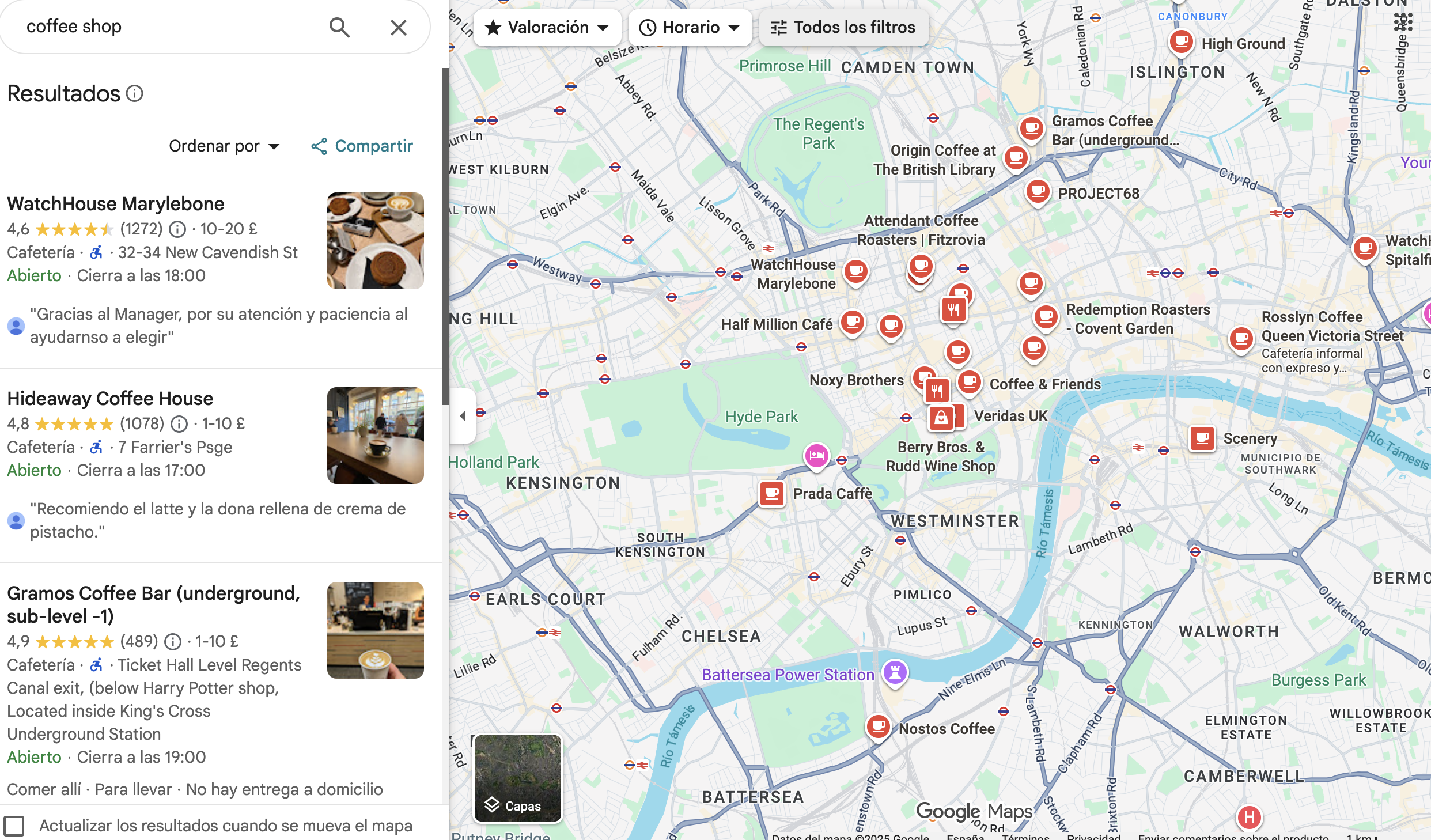The image size is (1431, 840).
Task: Expand the Horario filter dropdown
Action: pos(690,27)
